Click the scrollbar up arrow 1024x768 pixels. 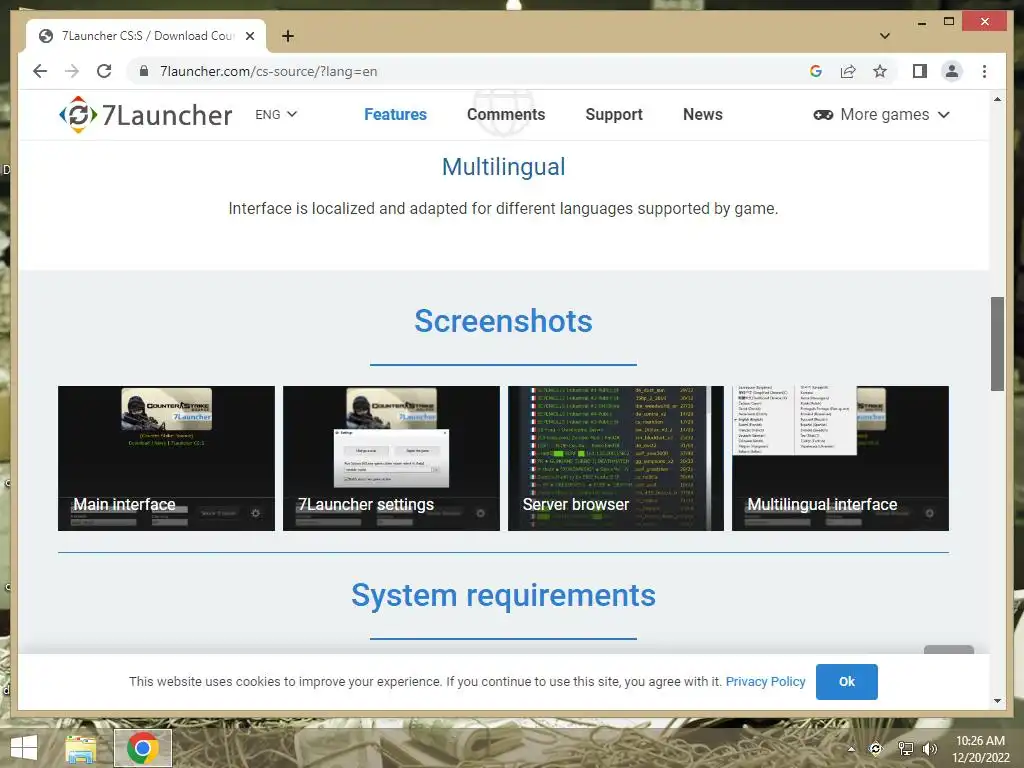click(997, 99)
